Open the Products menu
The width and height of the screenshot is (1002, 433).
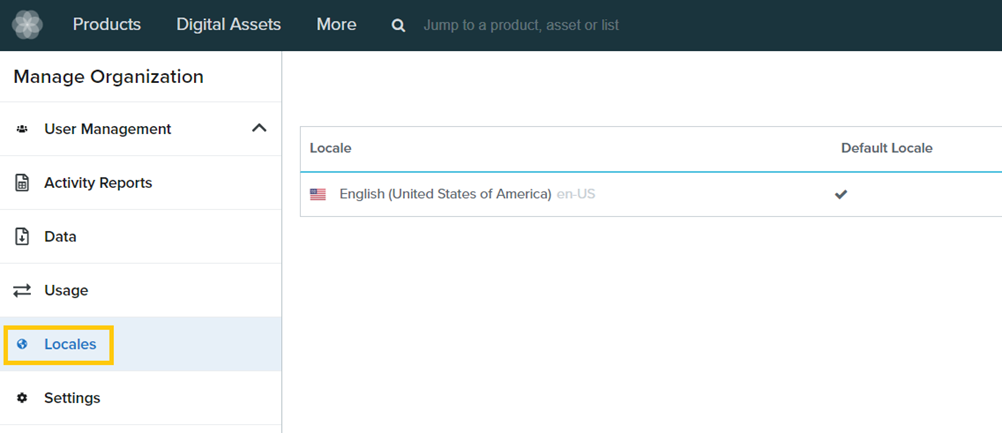(107, 25)
